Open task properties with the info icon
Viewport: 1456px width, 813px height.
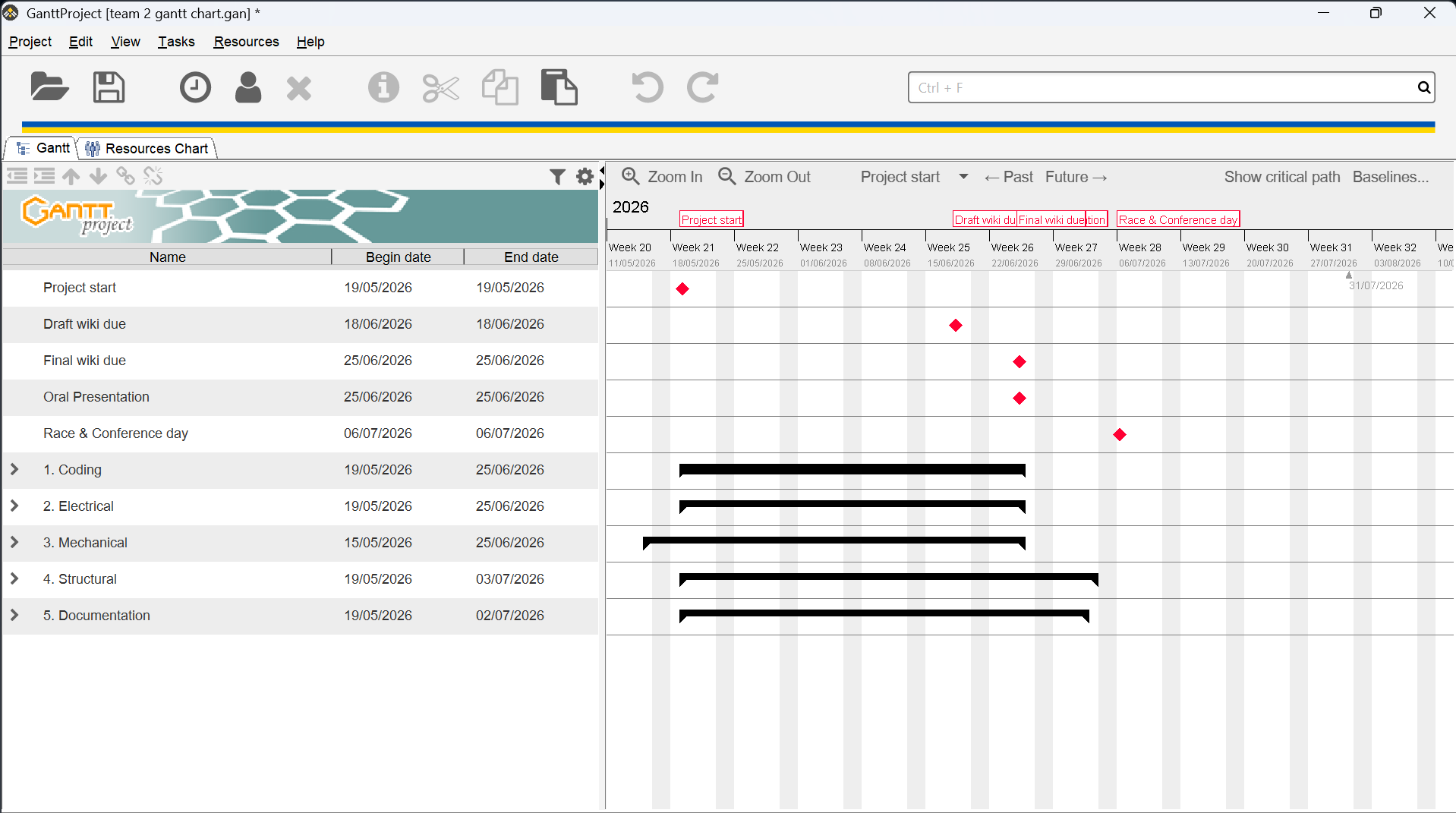[x=383, y=87]
